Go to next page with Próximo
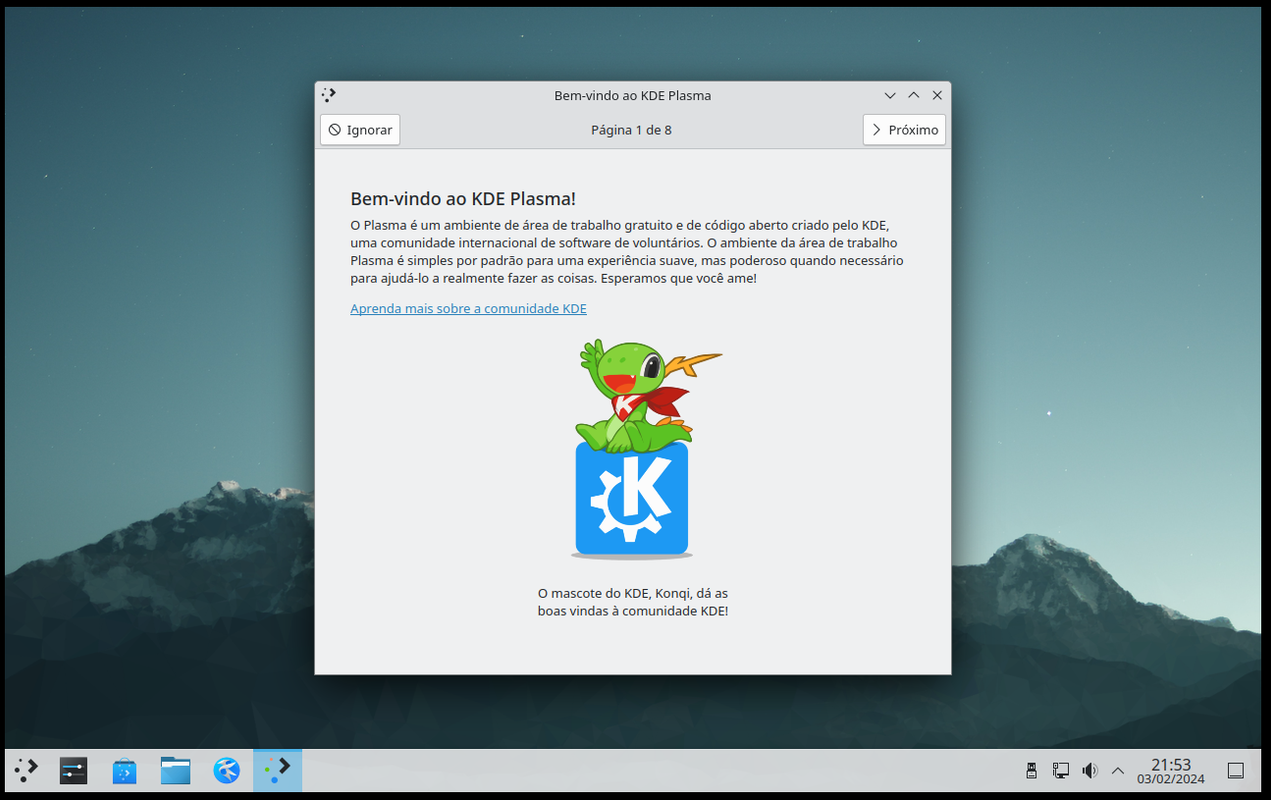1271x800 pixels. coord(904,130)
